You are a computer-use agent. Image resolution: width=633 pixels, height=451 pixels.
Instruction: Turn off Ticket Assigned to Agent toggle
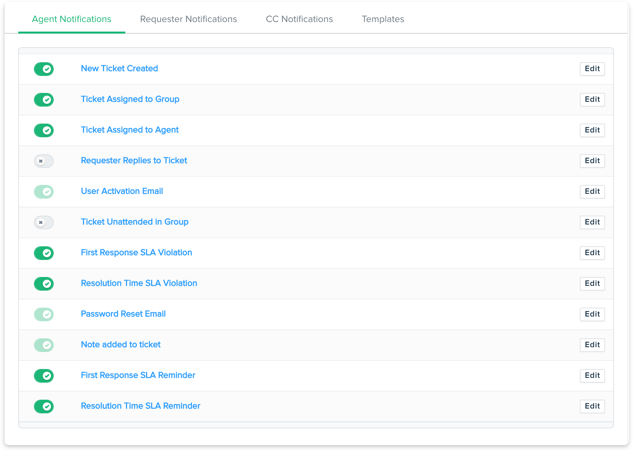click(44, 130)
